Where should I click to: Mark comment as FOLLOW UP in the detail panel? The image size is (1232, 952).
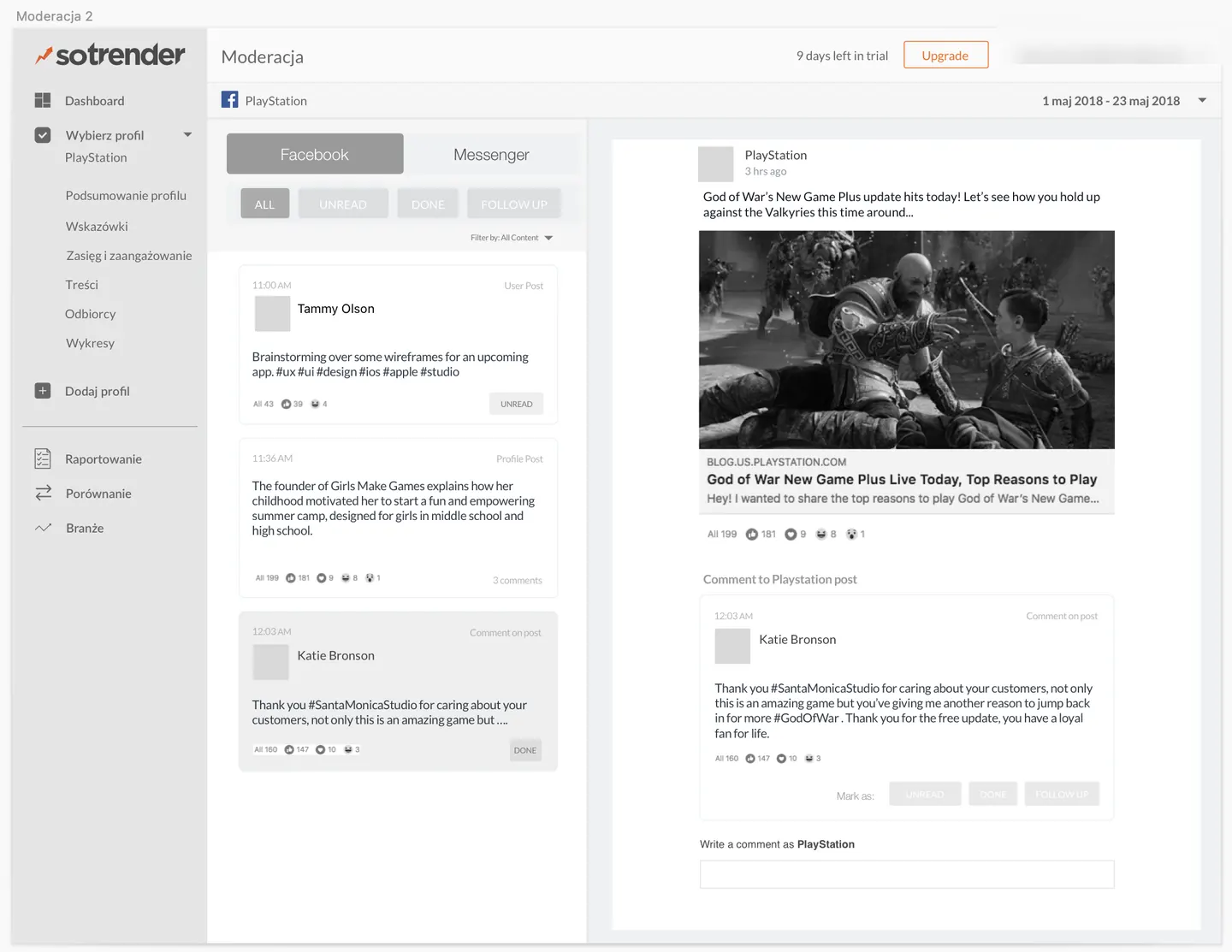[1062, 794]
